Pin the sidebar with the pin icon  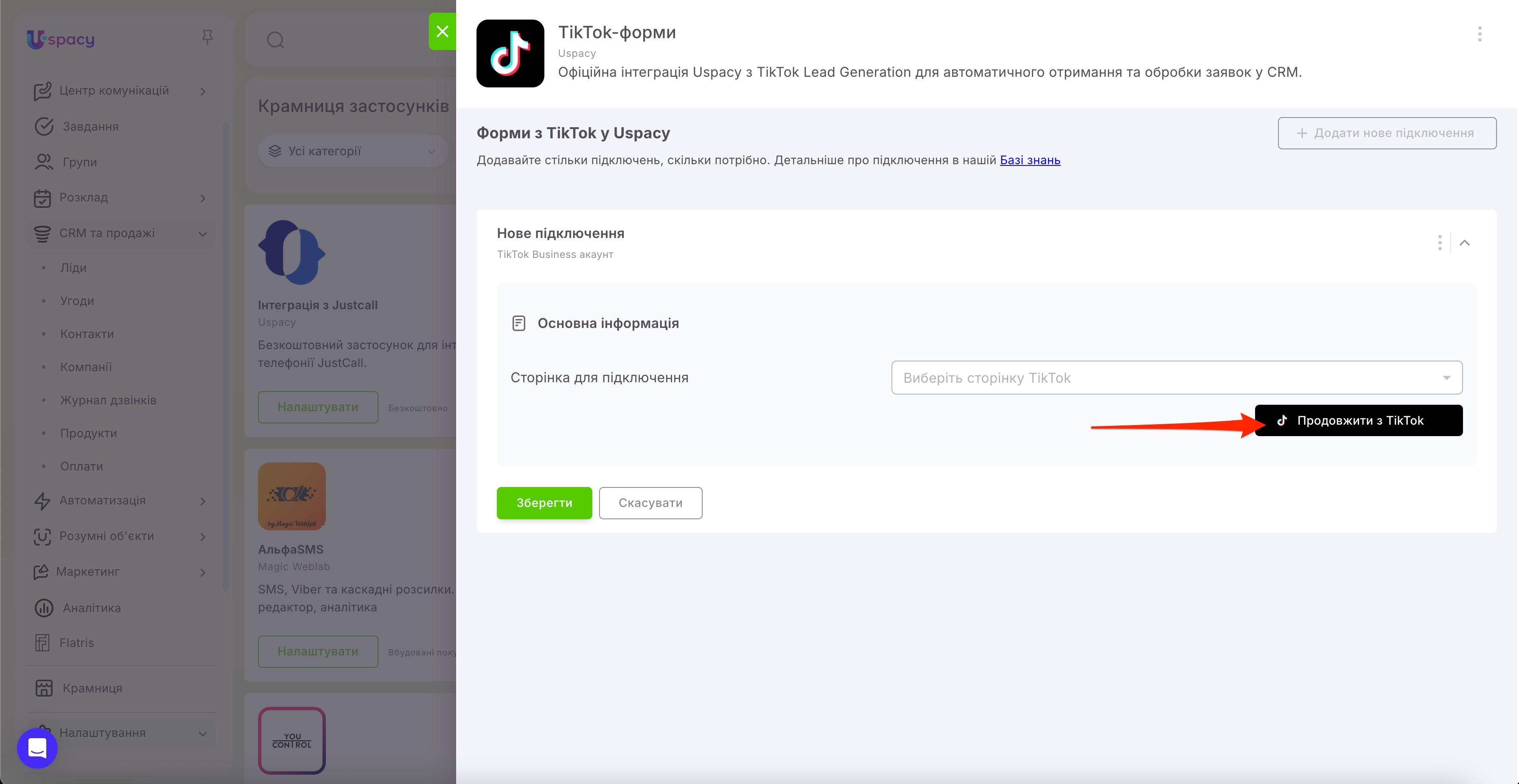pyautogui.click(x=207, y=37)
